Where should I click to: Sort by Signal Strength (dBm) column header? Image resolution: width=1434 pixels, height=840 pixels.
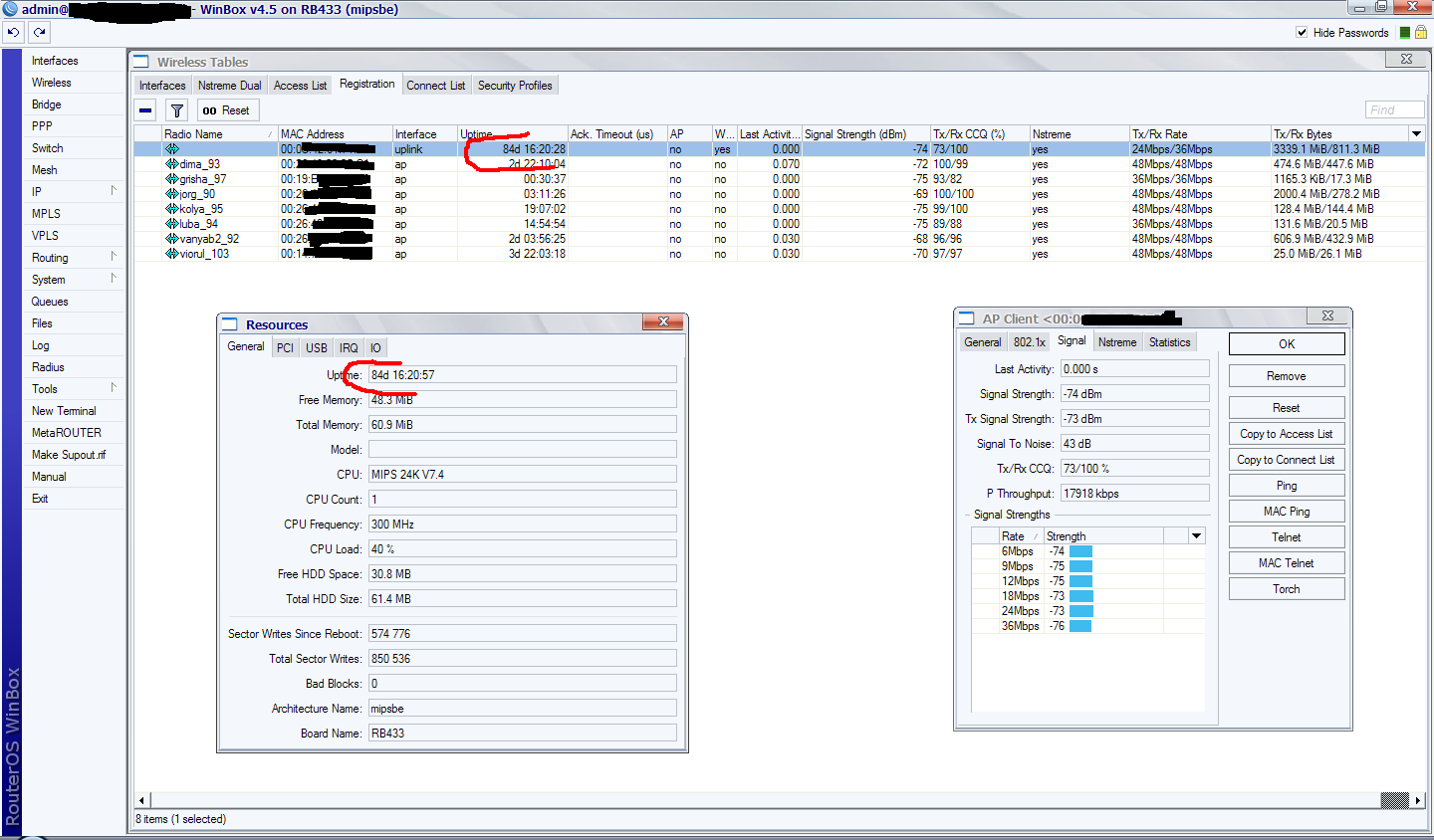pyautogui.click(x=865, y=134)
